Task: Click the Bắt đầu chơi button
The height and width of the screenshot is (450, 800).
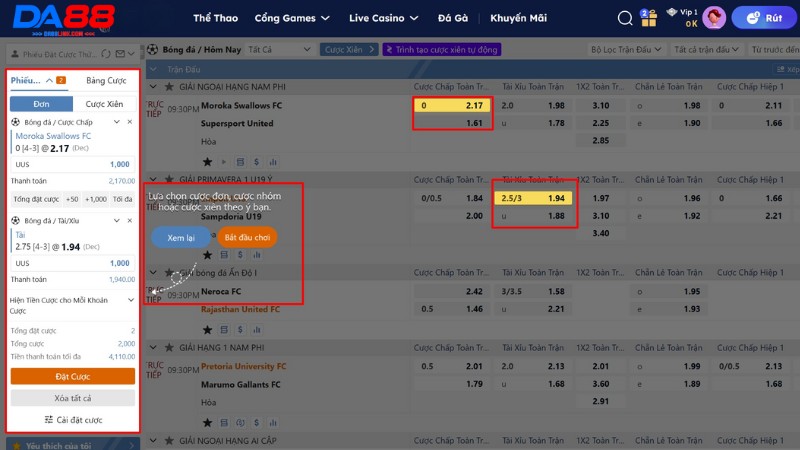Action: (x=247, y=237)
